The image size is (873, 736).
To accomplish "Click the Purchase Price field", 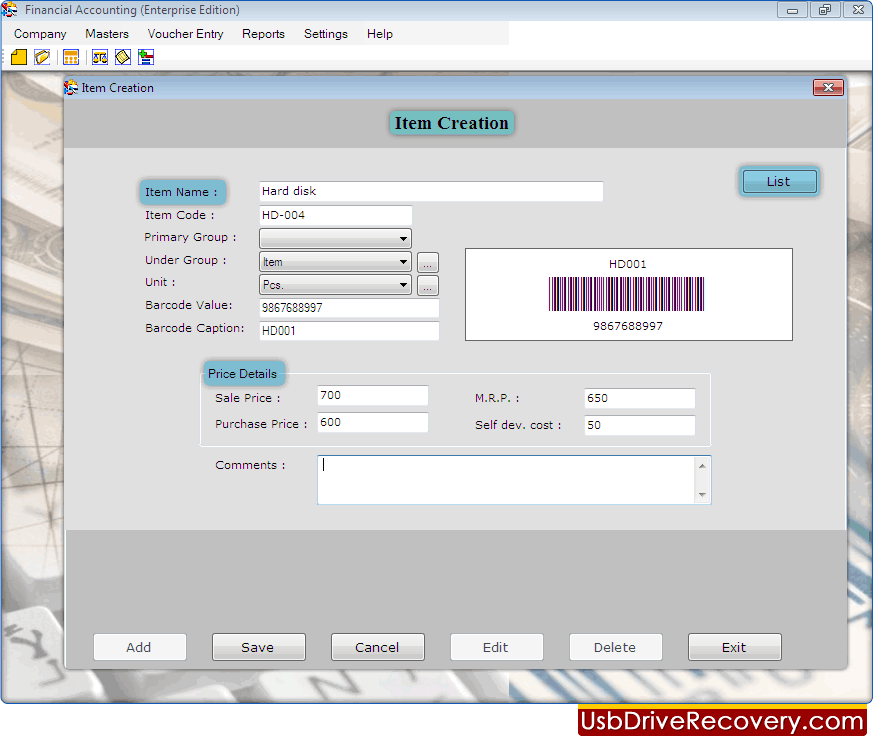I will [x=373, y=423].
